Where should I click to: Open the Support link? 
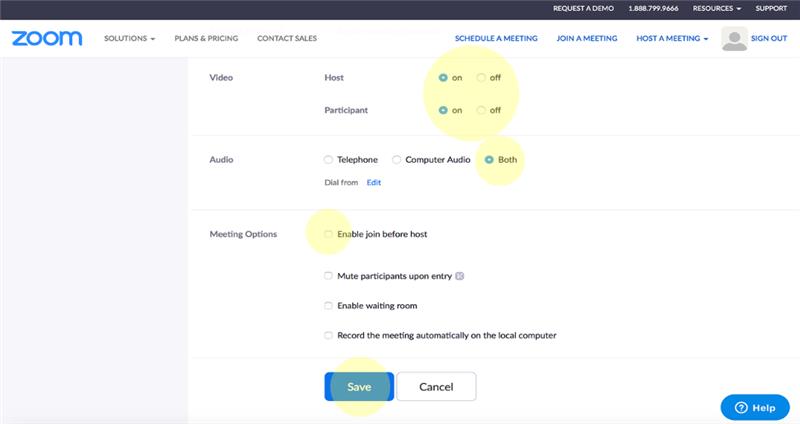pos(771,8)
